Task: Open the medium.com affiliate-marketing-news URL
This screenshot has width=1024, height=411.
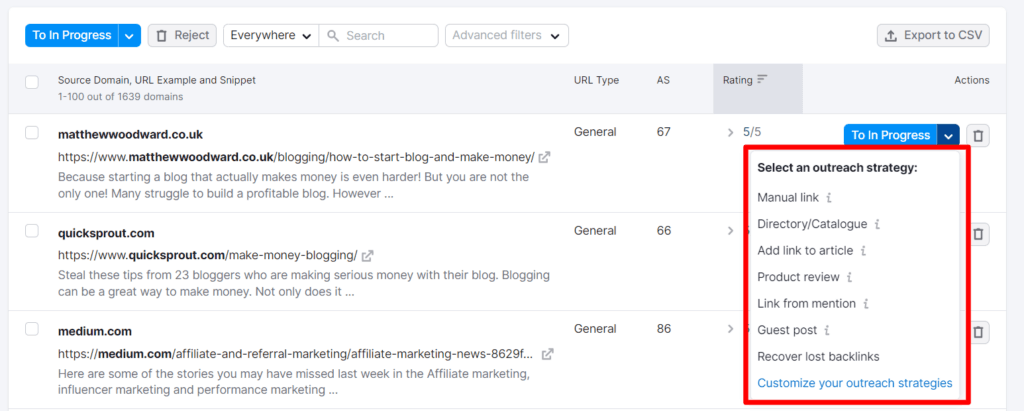Action: pyautogui.click(x=296, y=354)
